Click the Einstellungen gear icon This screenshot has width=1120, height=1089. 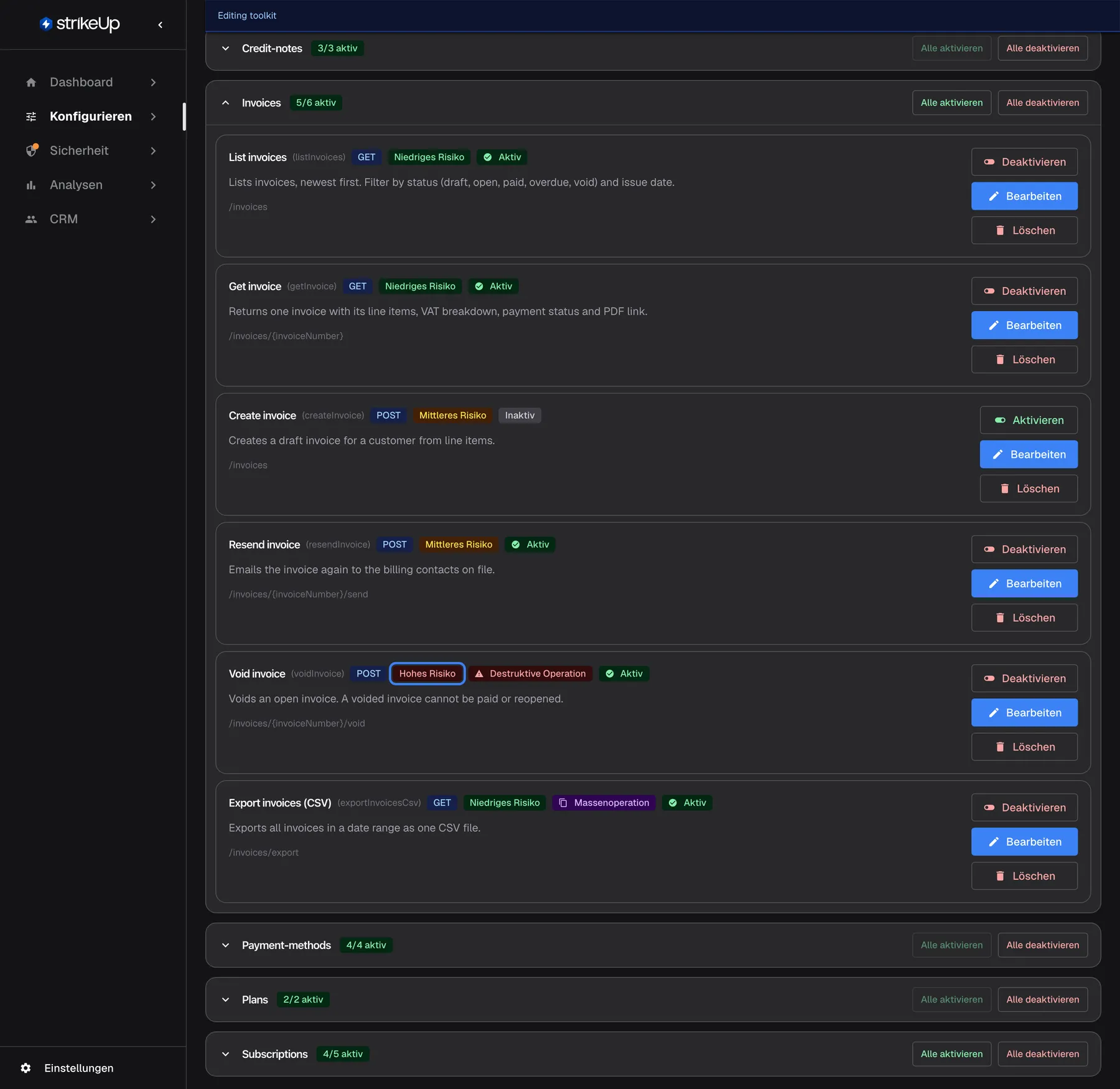pyautogui.click(x=26, y=1068)
